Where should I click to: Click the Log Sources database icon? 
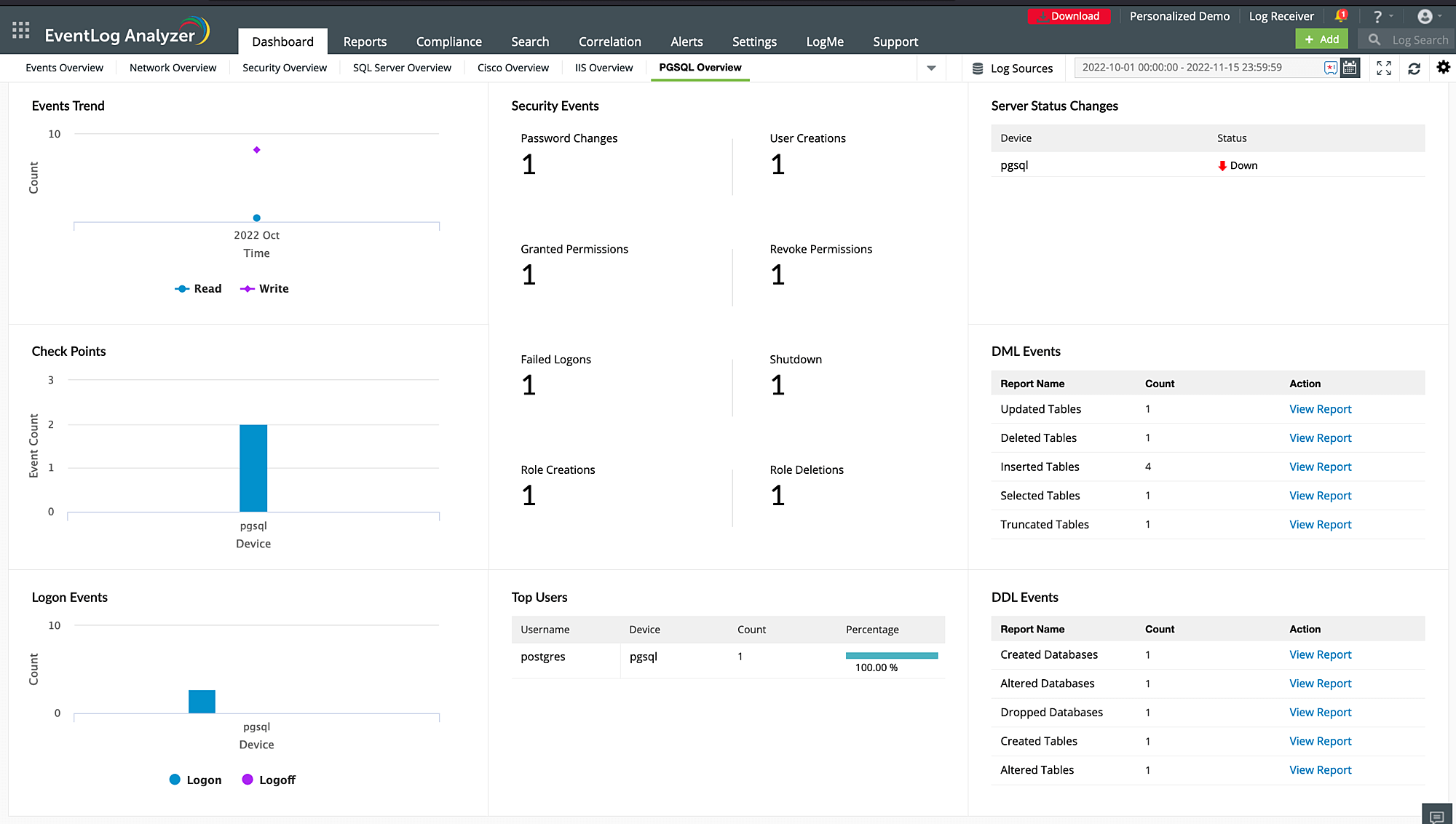978,68
